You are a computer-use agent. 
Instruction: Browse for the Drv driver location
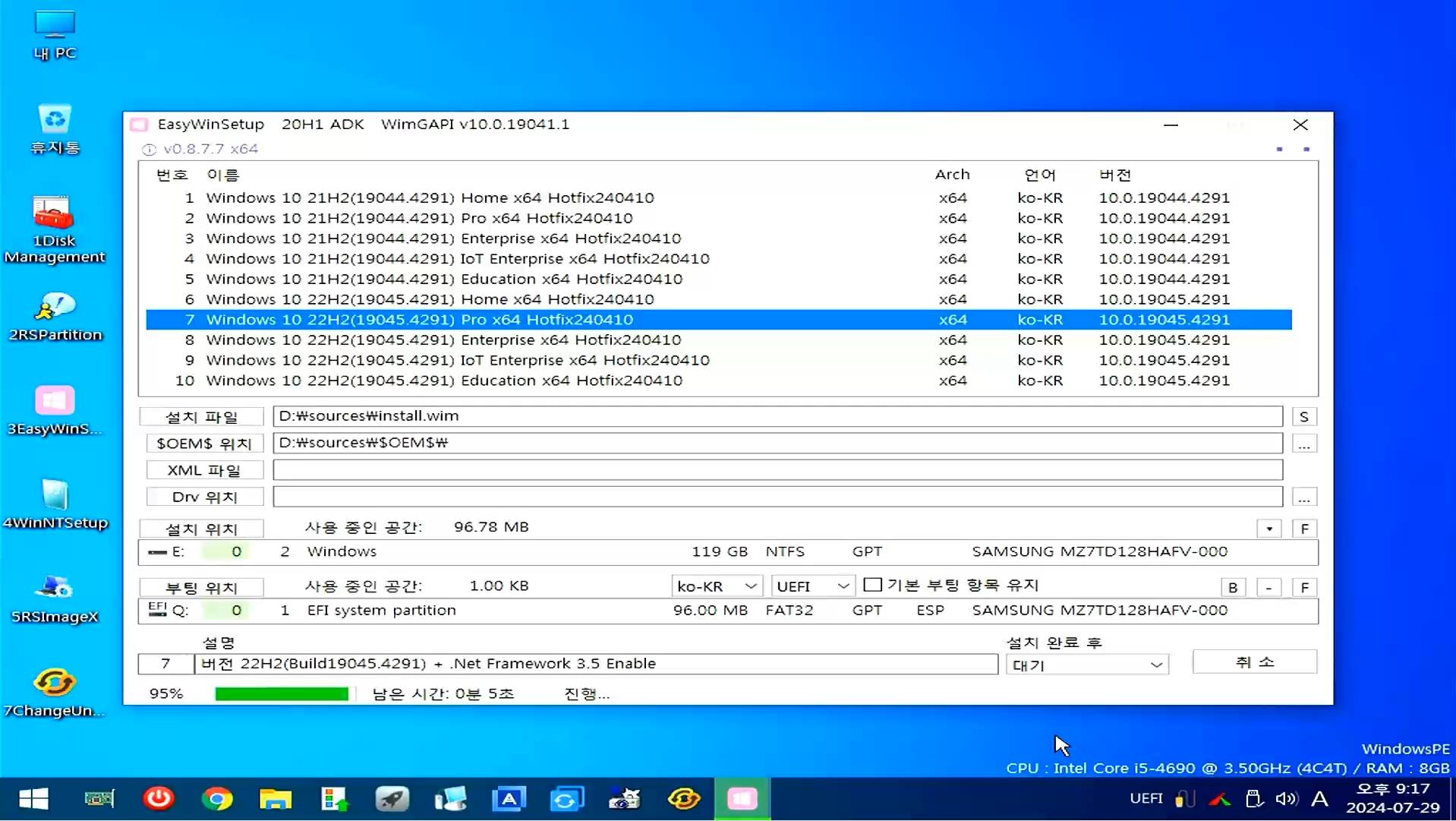(1304, 497)
